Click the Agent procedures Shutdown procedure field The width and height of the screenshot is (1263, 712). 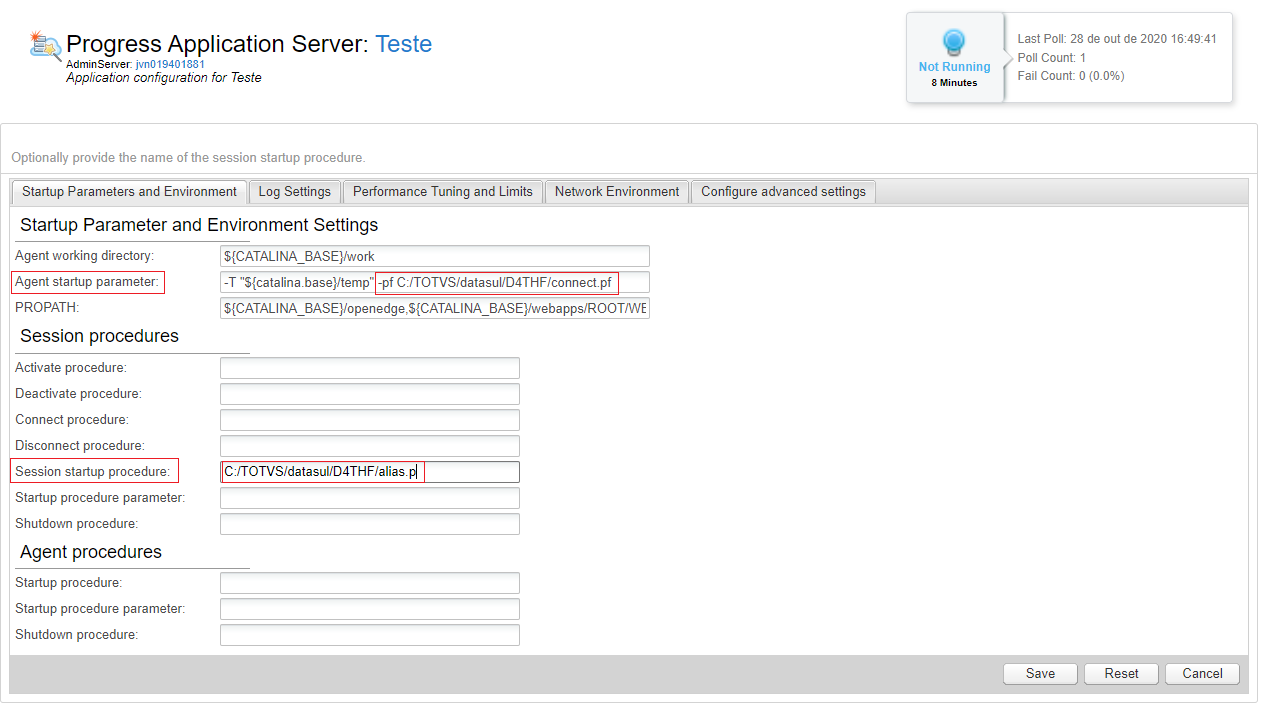[369, 635]
